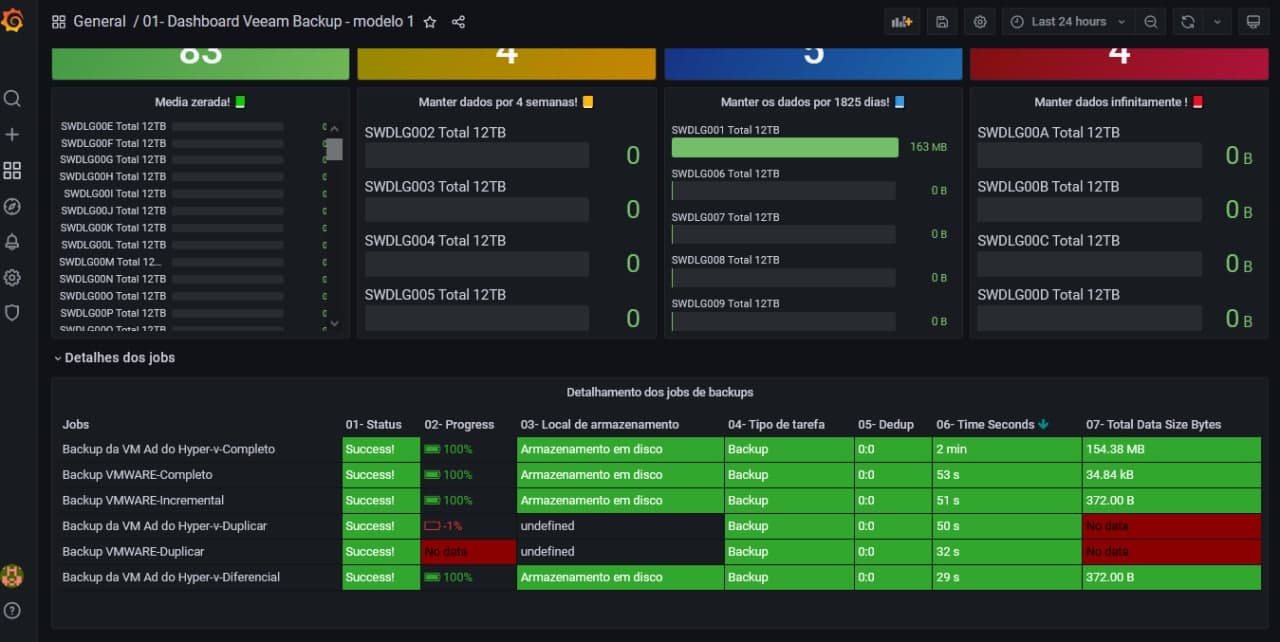
Task: Click the 04- Tipo de tarefa header
Action: coord(776,424)
